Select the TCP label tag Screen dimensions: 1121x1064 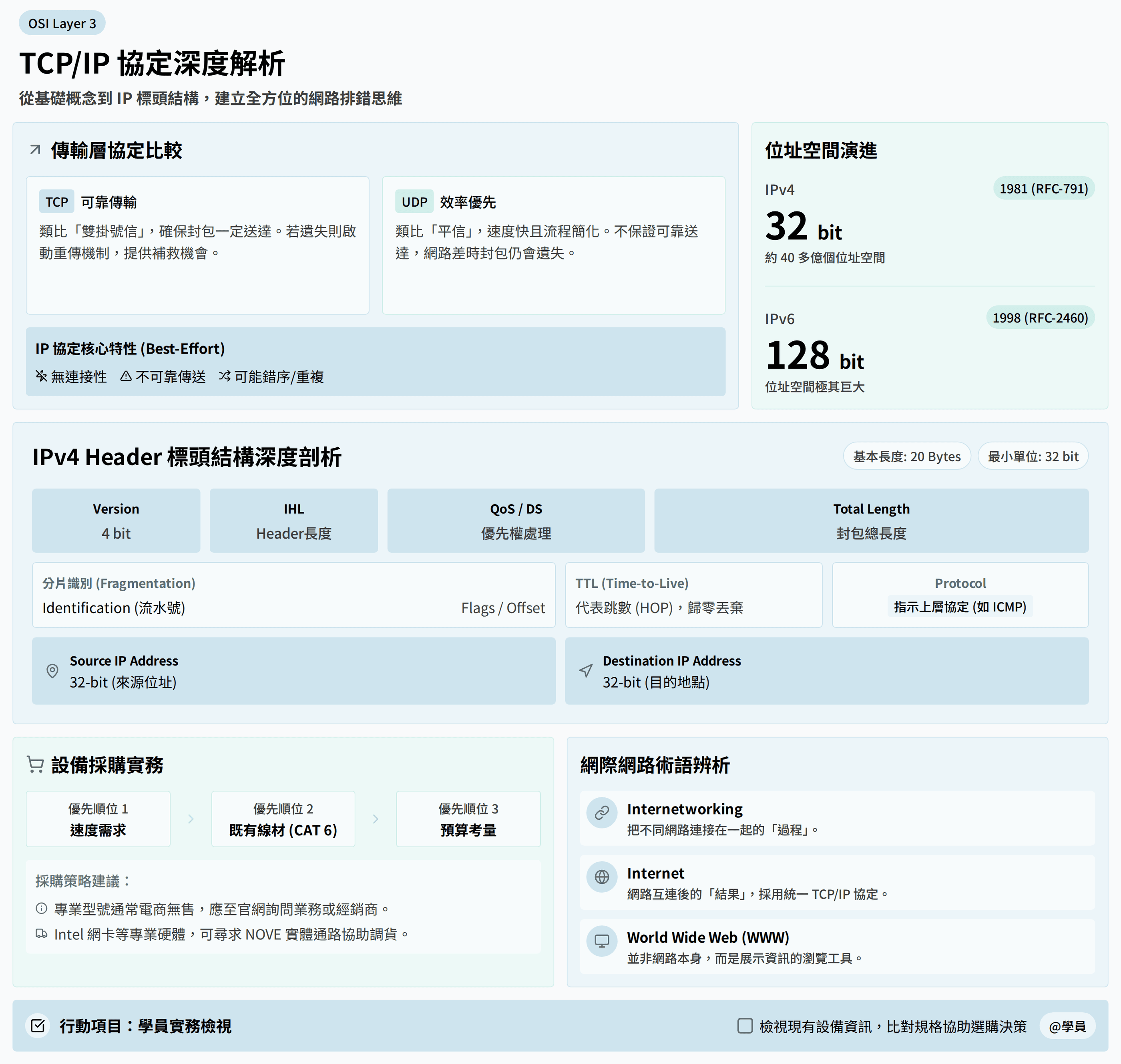(x=57, y=202)
